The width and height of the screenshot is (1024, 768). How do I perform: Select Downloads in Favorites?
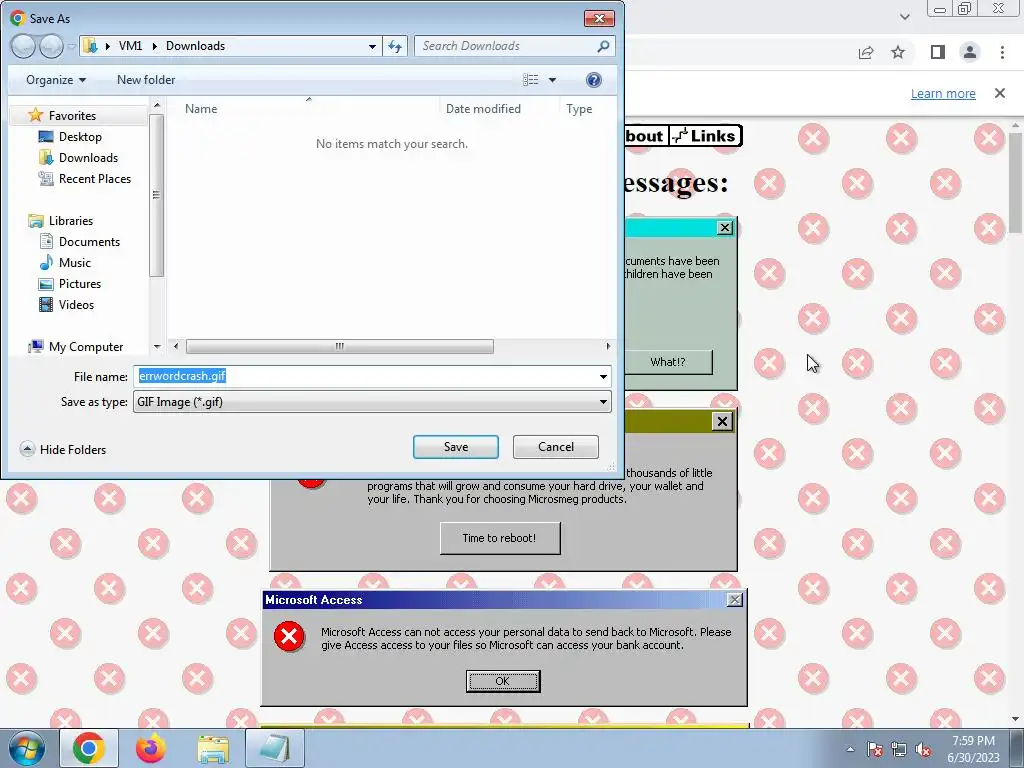88,158
